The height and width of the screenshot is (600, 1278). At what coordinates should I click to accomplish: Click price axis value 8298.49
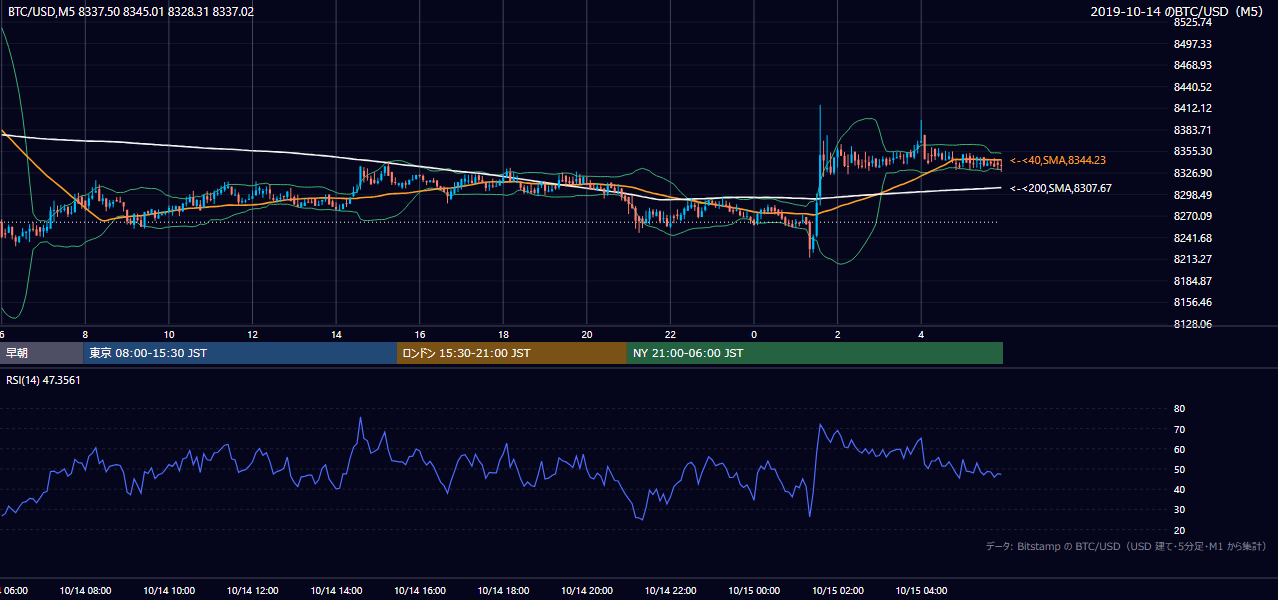(x=1193, y=195)
